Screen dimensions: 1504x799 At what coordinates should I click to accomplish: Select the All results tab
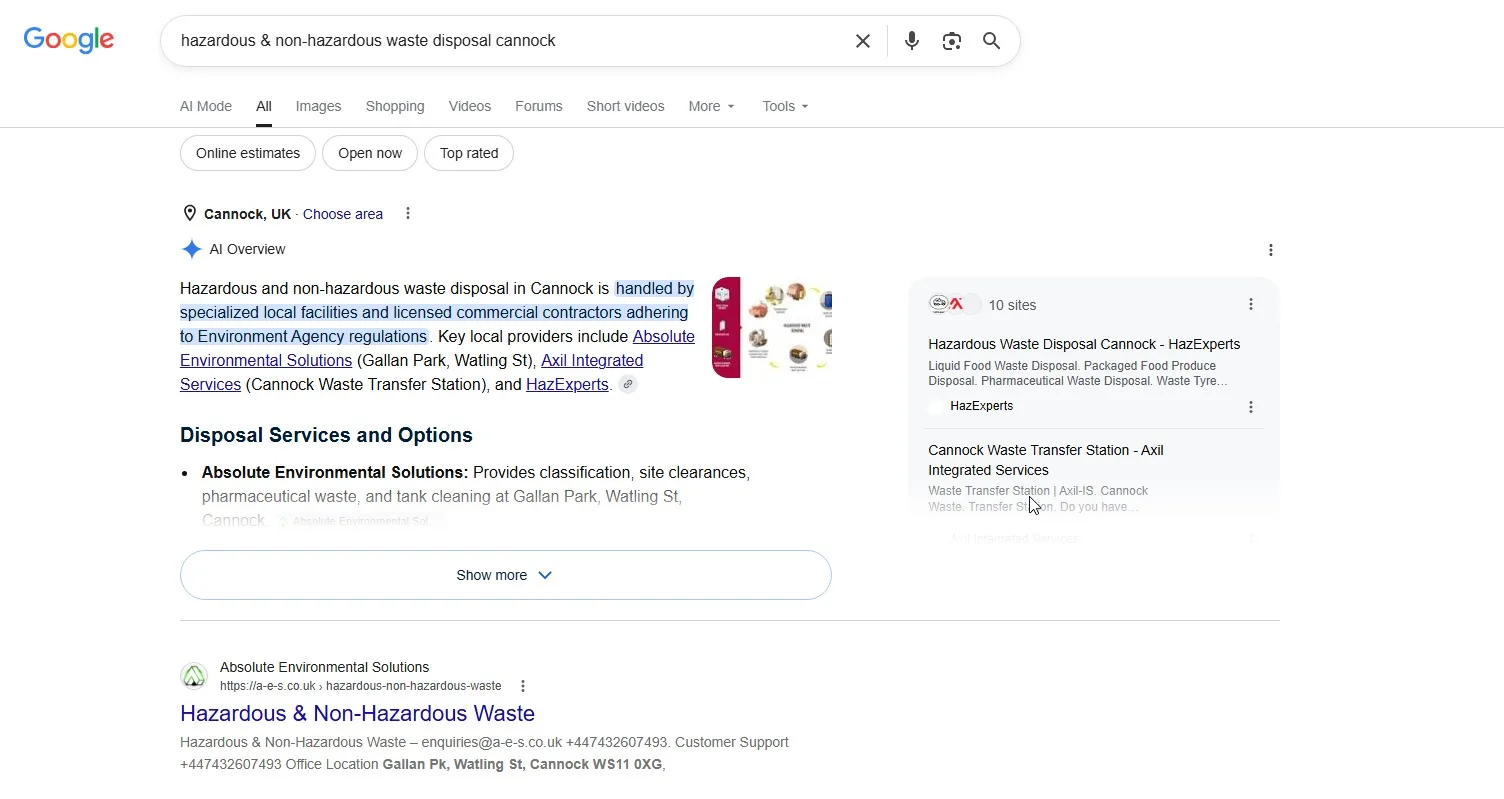[264, 106]
